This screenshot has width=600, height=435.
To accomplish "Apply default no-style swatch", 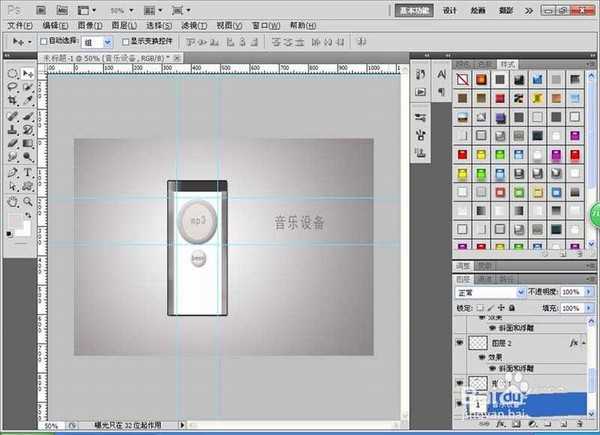I will (x=462, y=79).
